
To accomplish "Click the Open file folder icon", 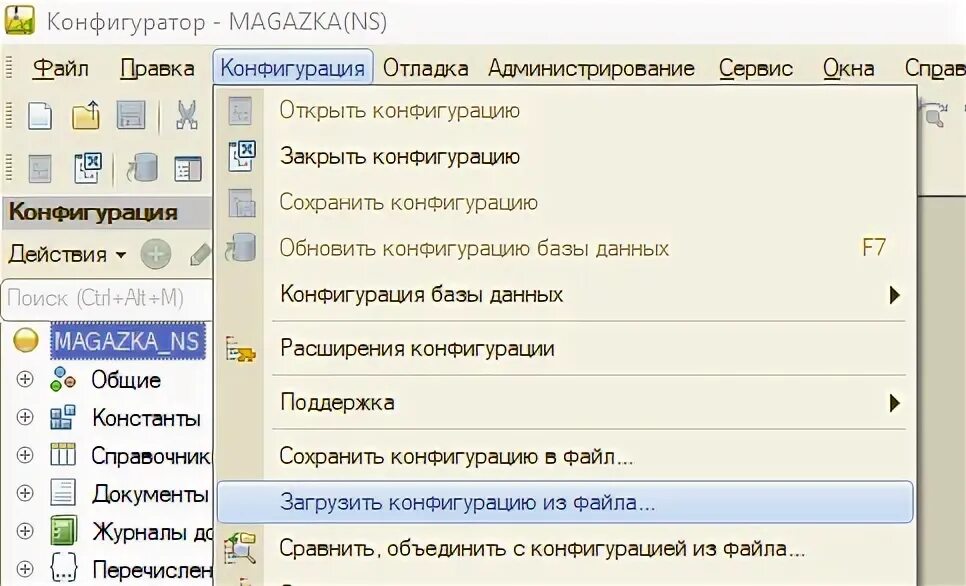I will point(86,115).
